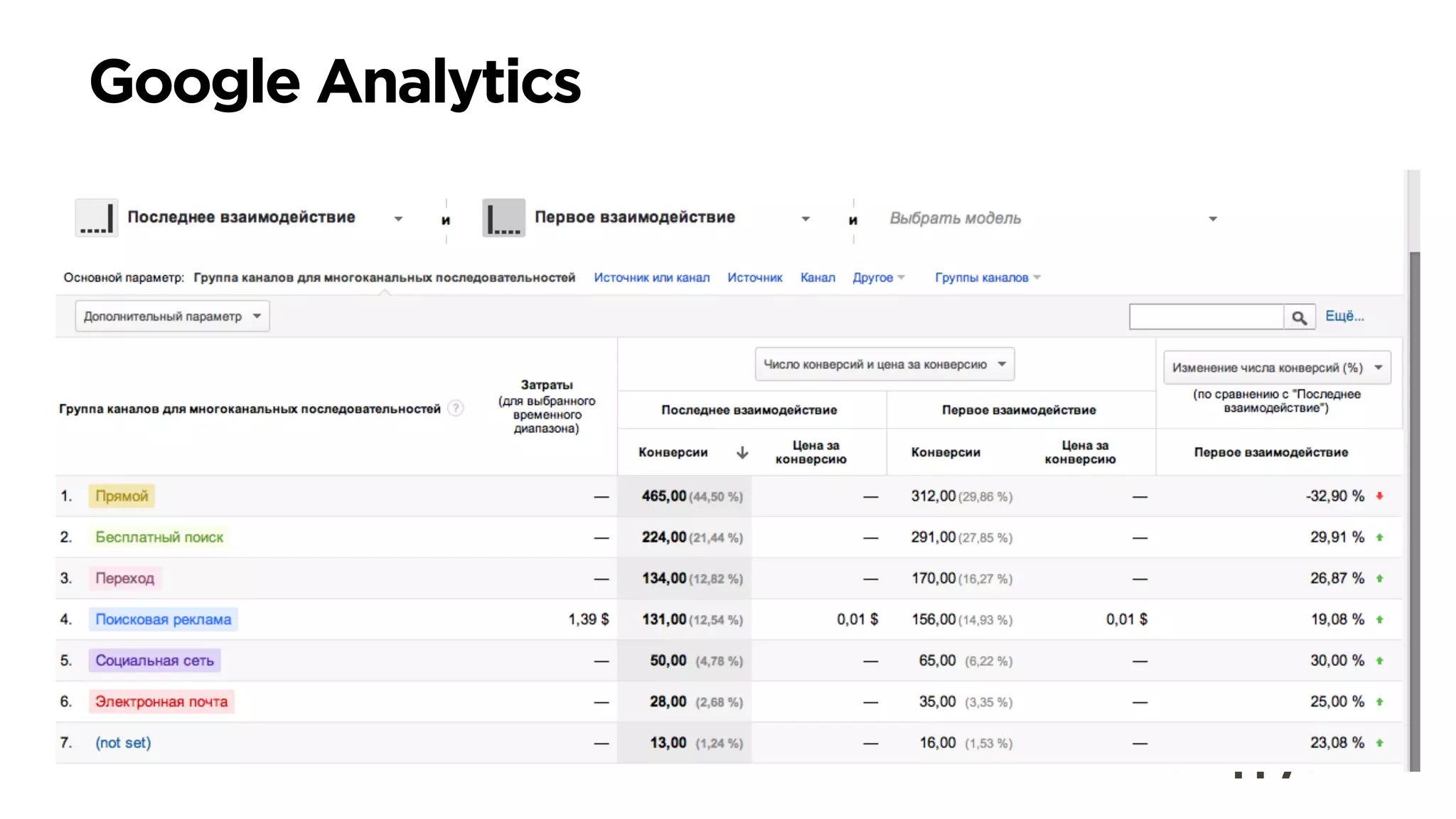Focus the table search input field
Image resolution: width=1456 pixels, height=819 pixels.
click(1206, 317)
